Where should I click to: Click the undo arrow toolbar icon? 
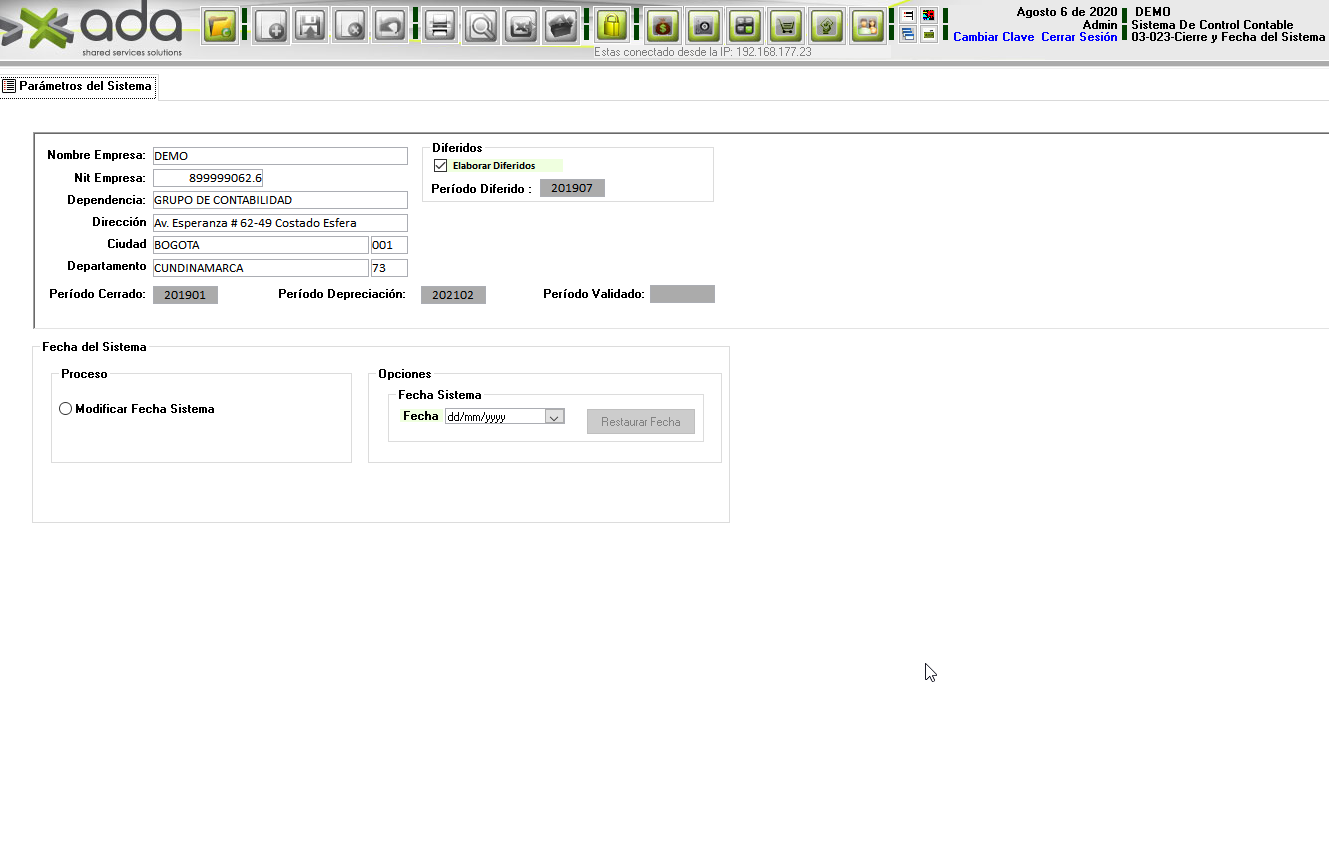point(390,26)
